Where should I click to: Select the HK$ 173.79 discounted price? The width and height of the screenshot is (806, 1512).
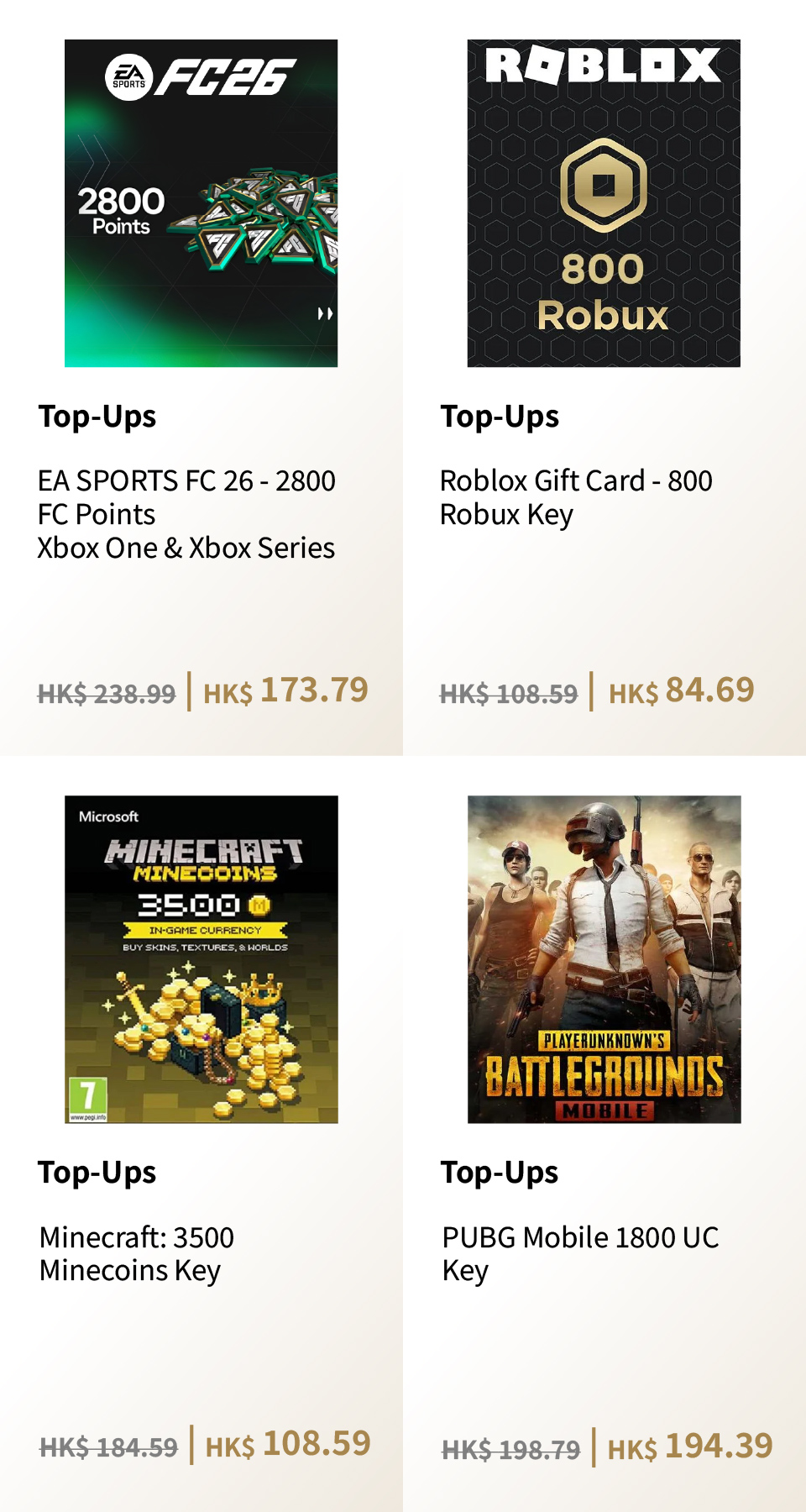click(285, 691)
